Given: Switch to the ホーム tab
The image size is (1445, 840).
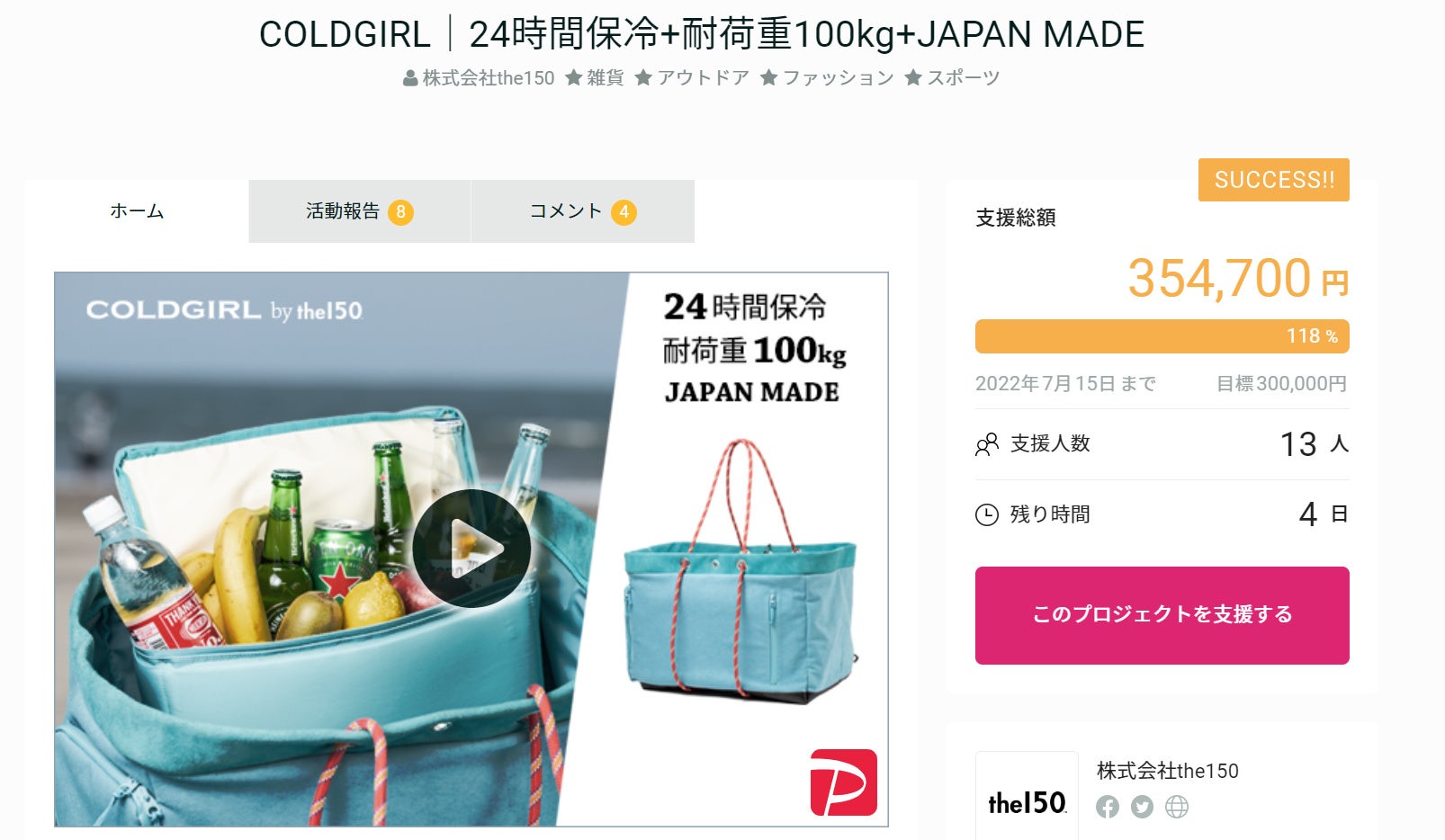Looking at the screenshot, I should [x=137, y=211].
